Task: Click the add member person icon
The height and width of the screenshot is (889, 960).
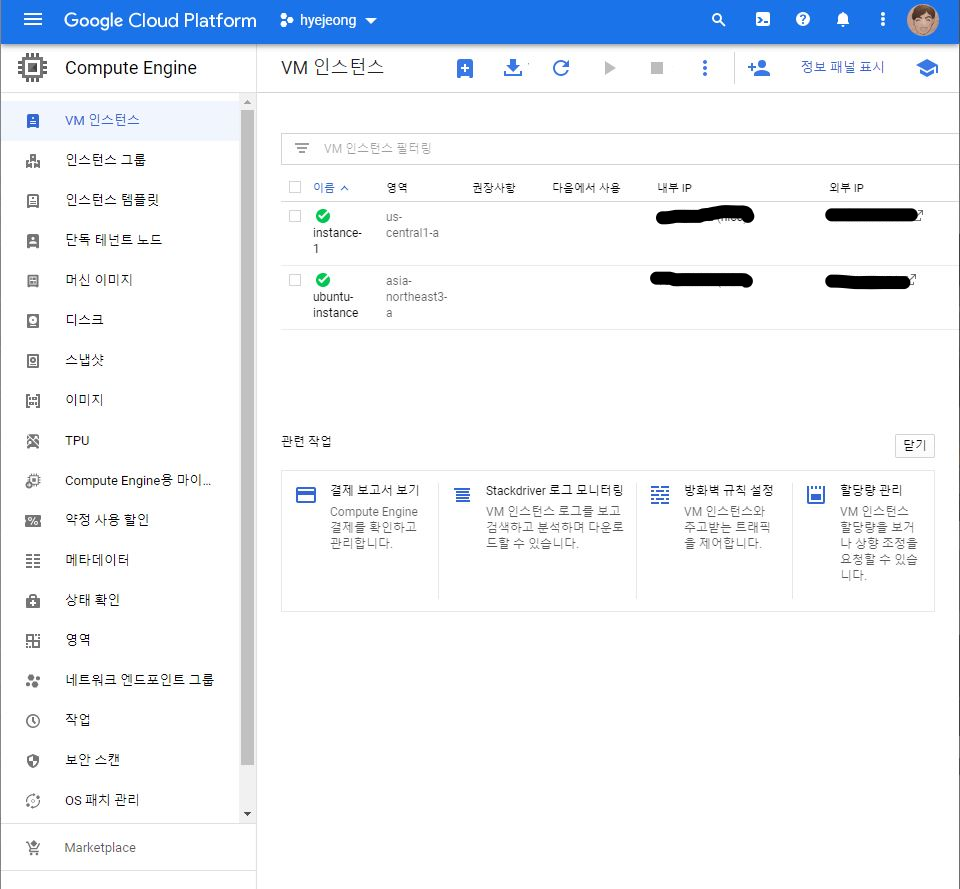Action: click(x=759, y=68)
